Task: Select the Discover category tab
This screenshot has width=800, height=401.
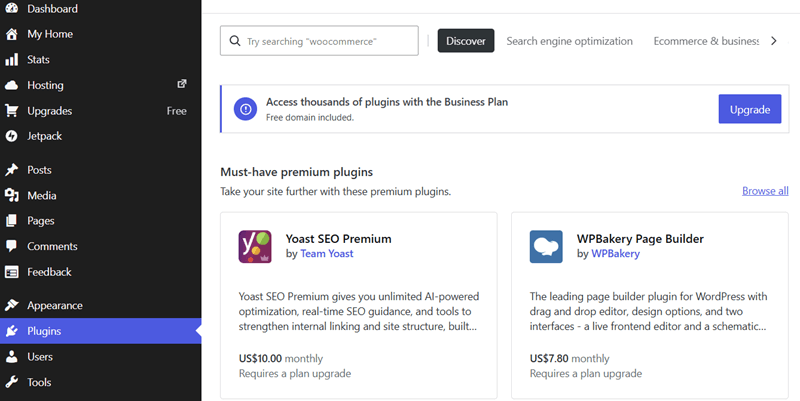Action: pyautogui.click(x=466, y=41)
